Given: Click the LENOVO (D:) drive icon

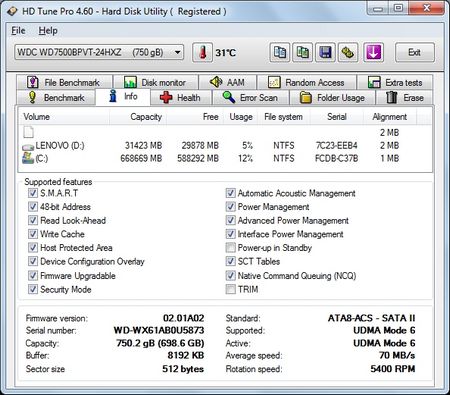Looking at the screenshot, I should click(28, 146).
